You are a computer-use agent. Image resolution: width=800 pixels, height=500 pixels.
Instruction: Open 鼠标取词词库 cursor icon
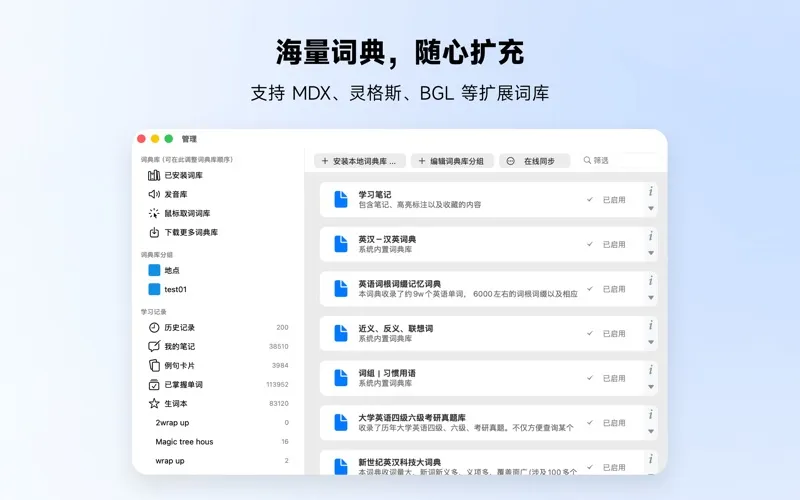pyautogui.click(x=154, y=213)
